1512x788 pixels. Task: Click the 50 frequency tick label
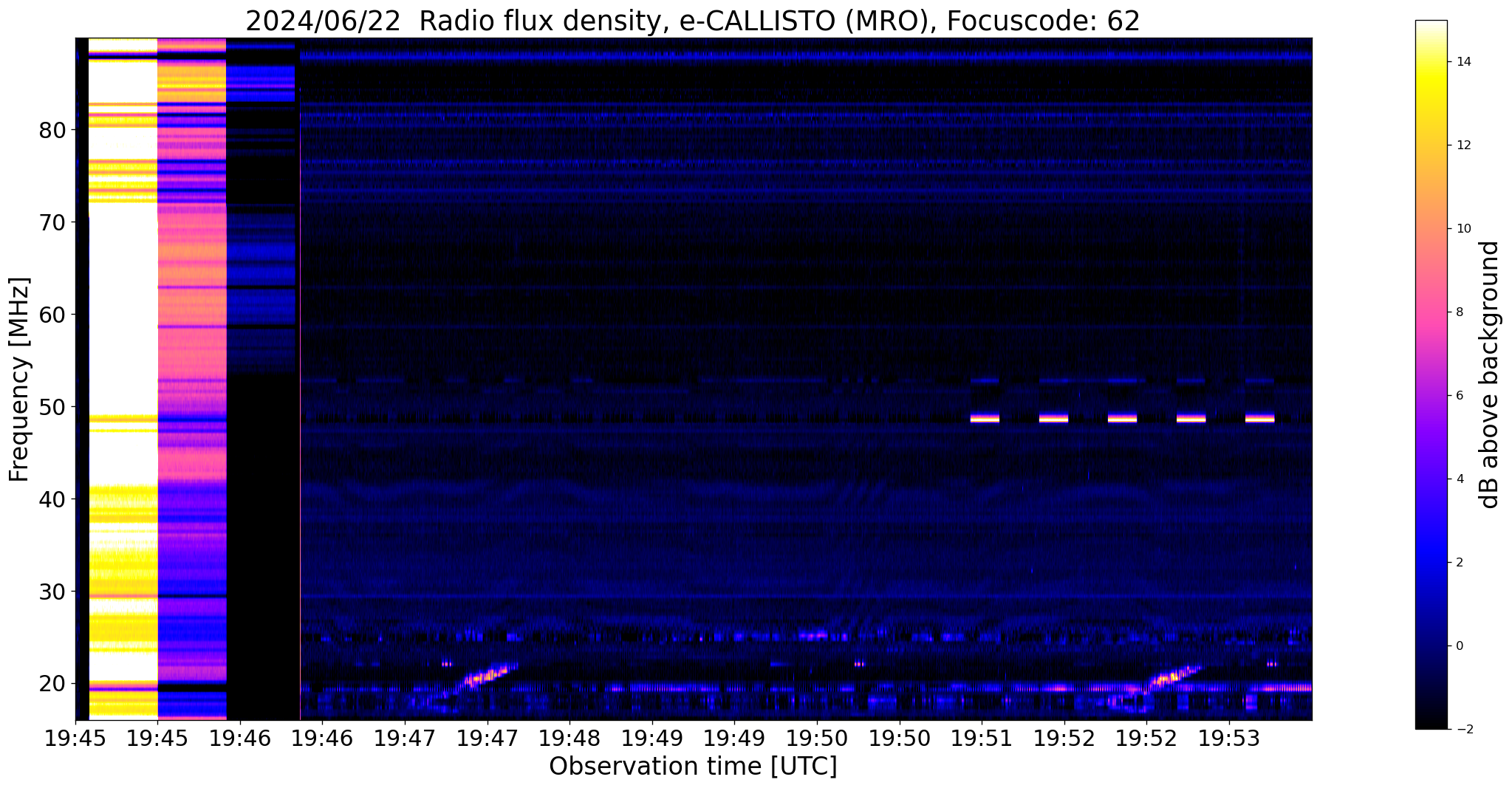tap(52, 408)
